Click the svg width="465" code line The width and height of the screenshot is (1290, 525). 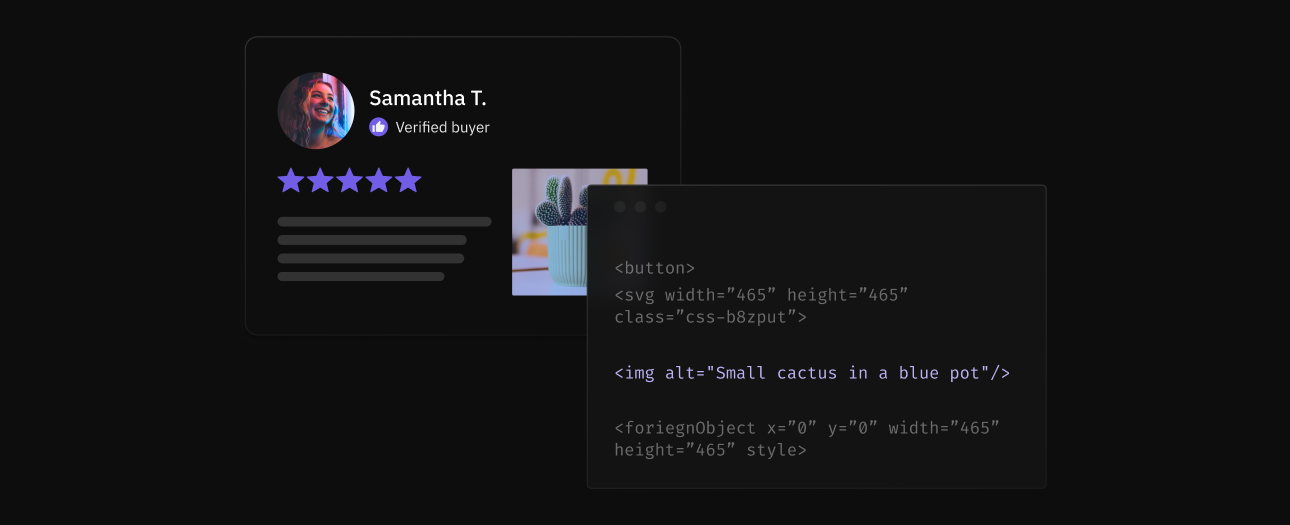(x=760, y=295)
